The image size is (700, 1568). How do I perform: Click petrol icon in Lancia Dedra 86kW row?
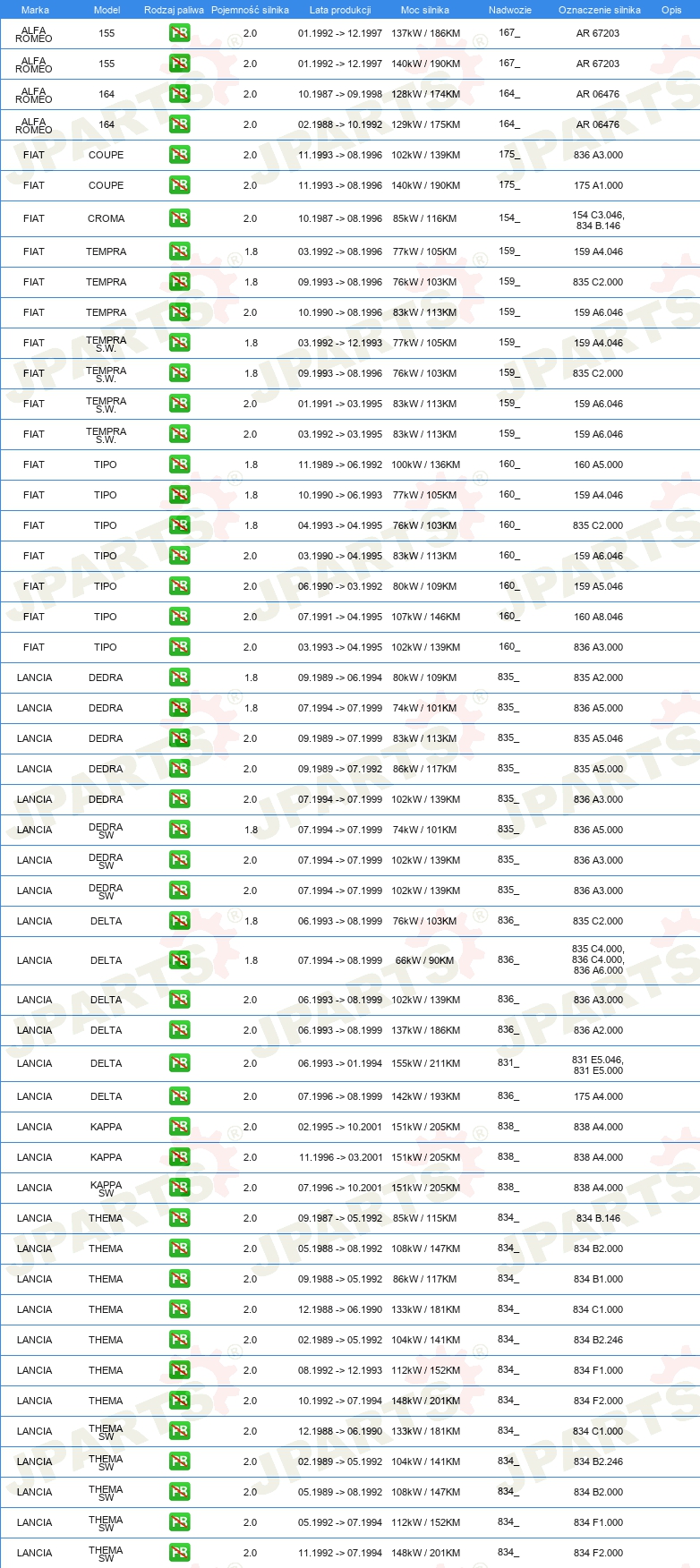pyautogui.click(x=179, y=769)
